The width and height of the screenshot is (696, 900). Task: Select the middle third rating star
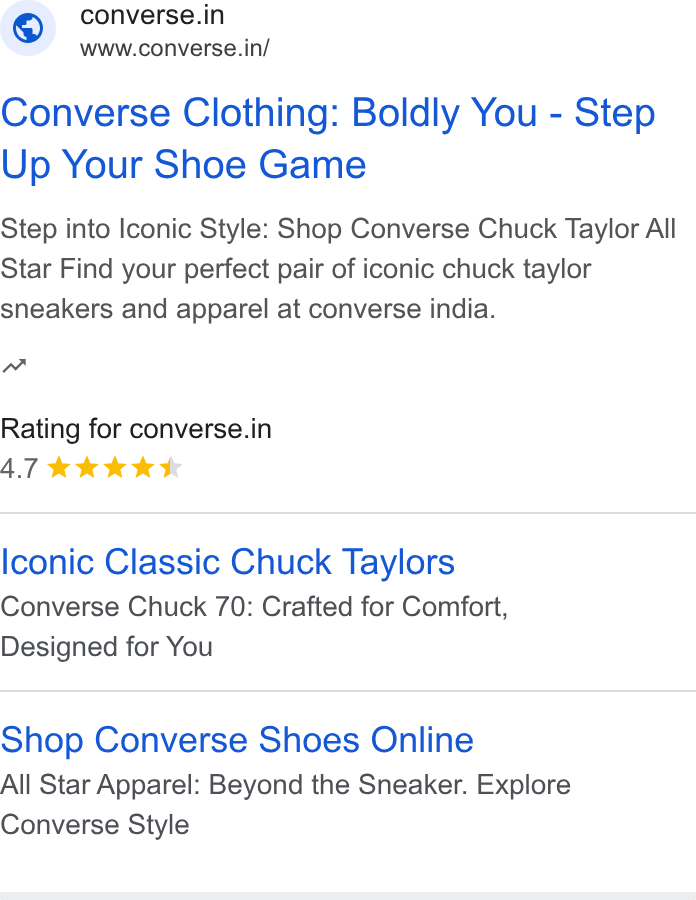[x=115, y=467]
